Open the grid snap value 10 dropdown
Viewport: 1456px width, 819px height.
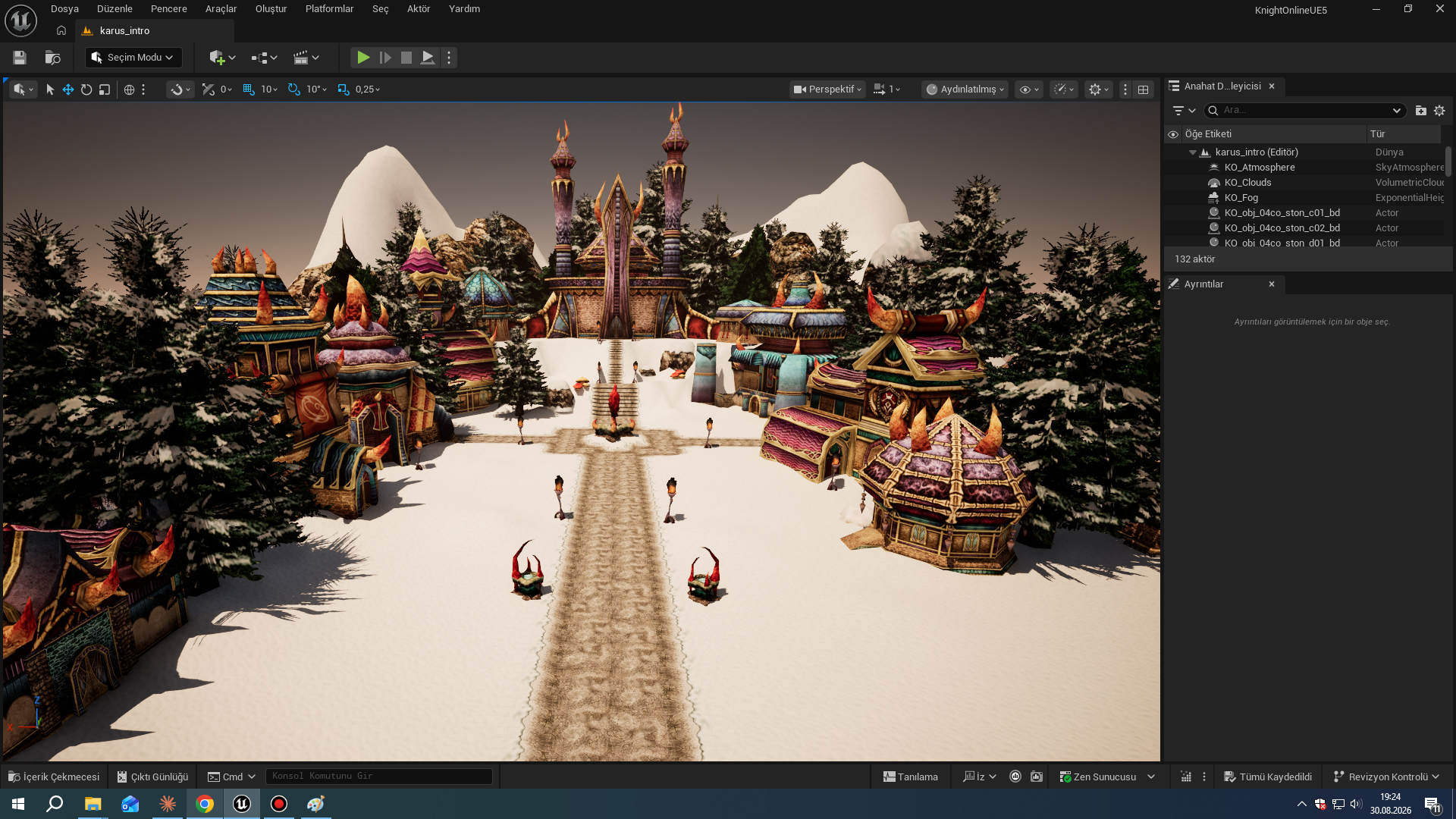click(269, 89)
